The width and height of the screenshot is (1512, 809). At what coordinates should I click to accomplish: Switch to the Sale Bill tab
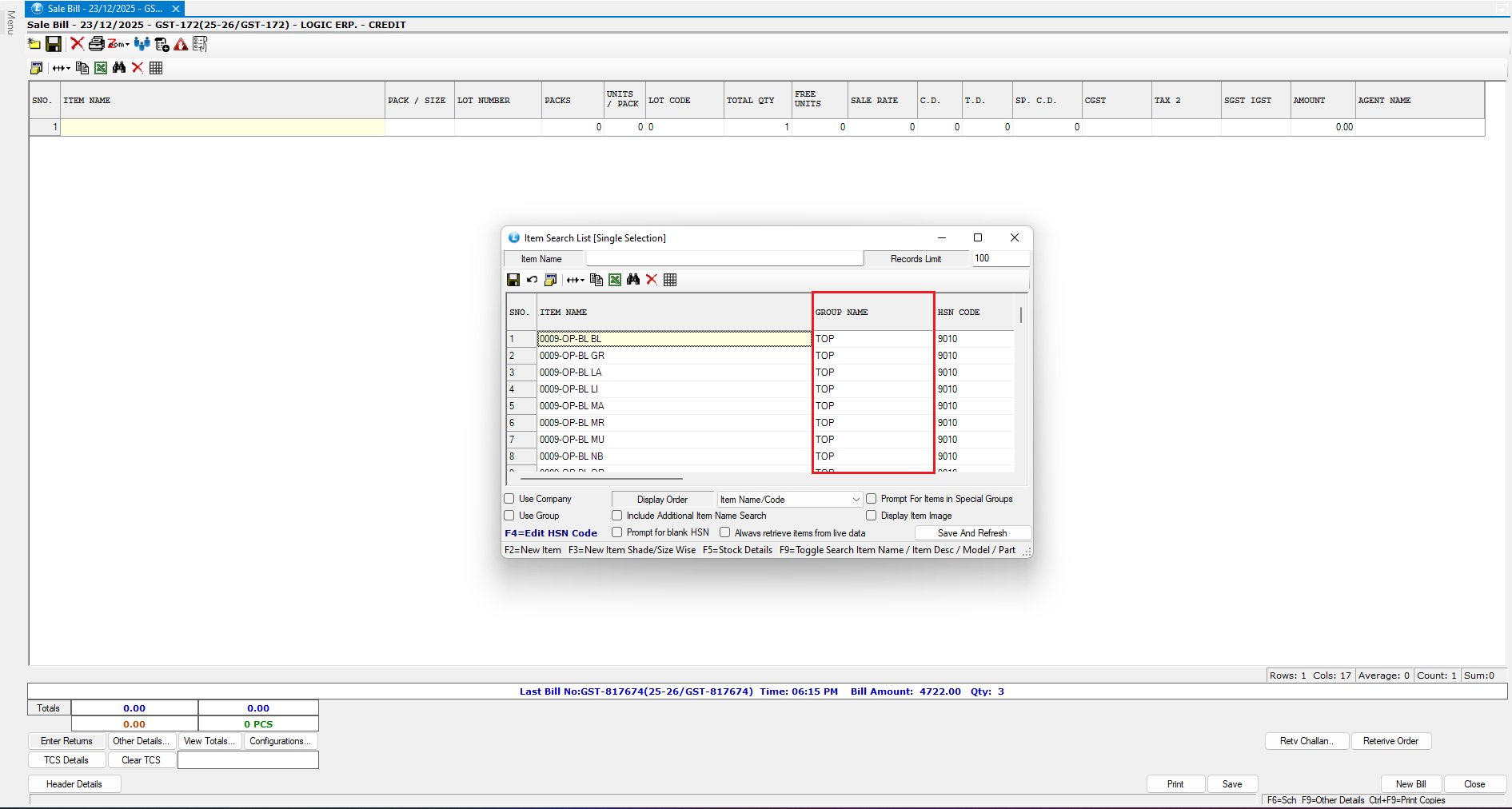tap(105, 9)
